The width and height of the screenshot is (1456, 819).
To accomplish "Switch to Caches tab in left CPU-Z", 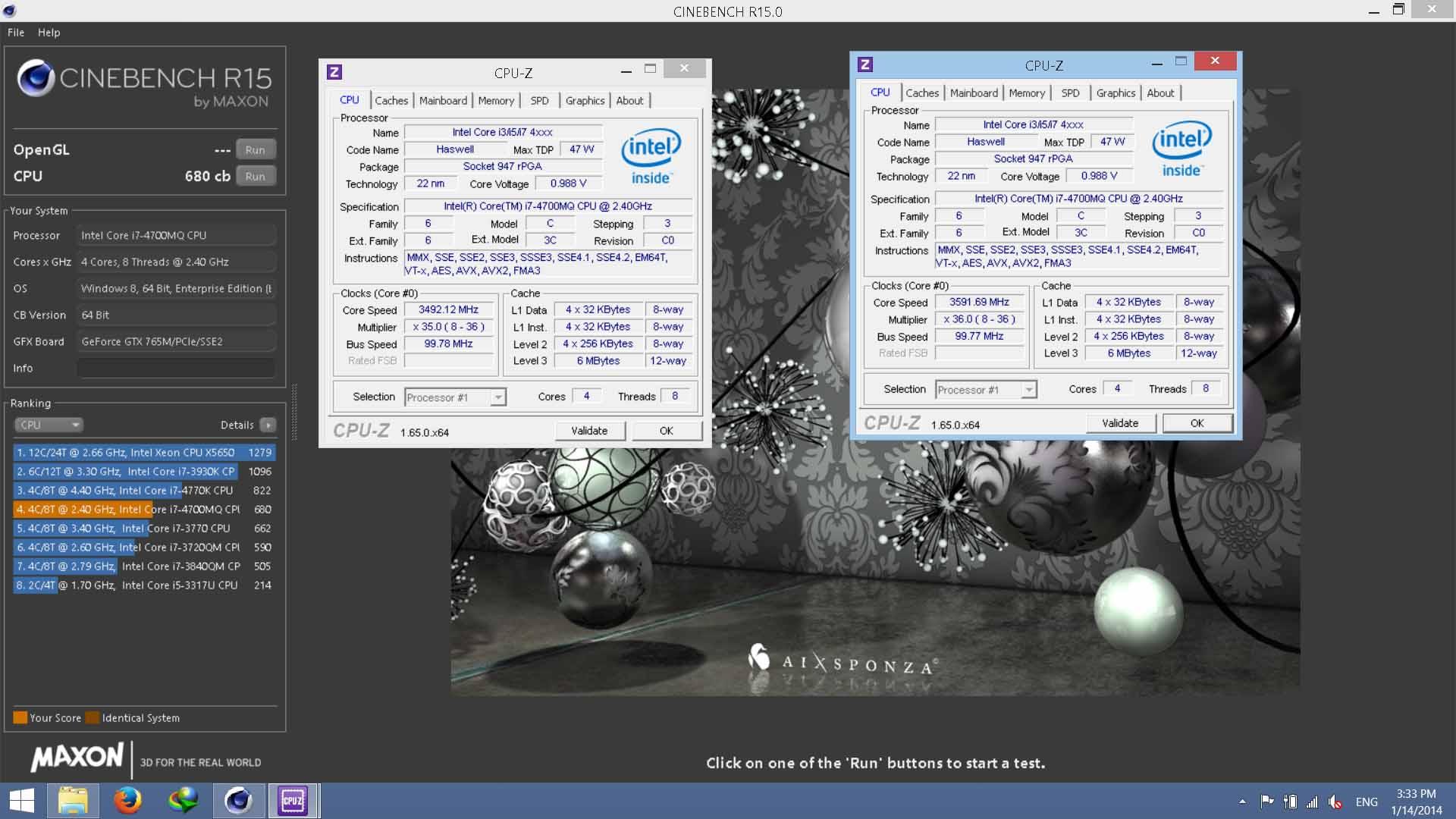I will click(391, 100).
